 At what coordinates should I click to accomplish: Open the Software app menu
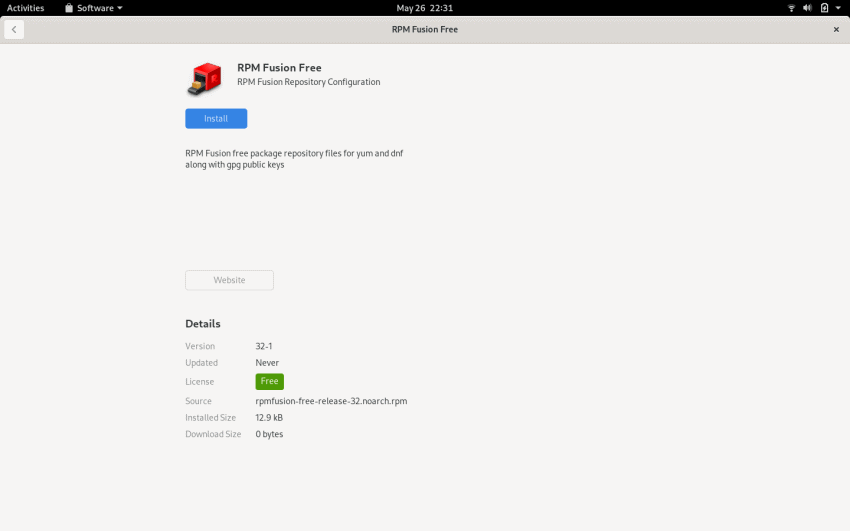[94, 8]
